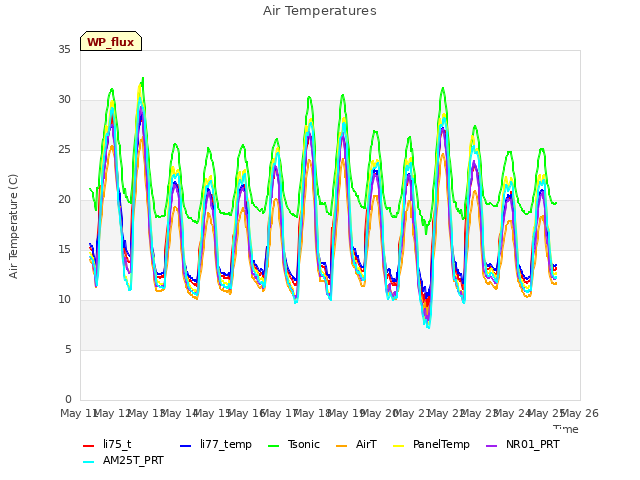Click the Time x-axis label
Screen dimensions: 640x480
click(x=566, y=429)
